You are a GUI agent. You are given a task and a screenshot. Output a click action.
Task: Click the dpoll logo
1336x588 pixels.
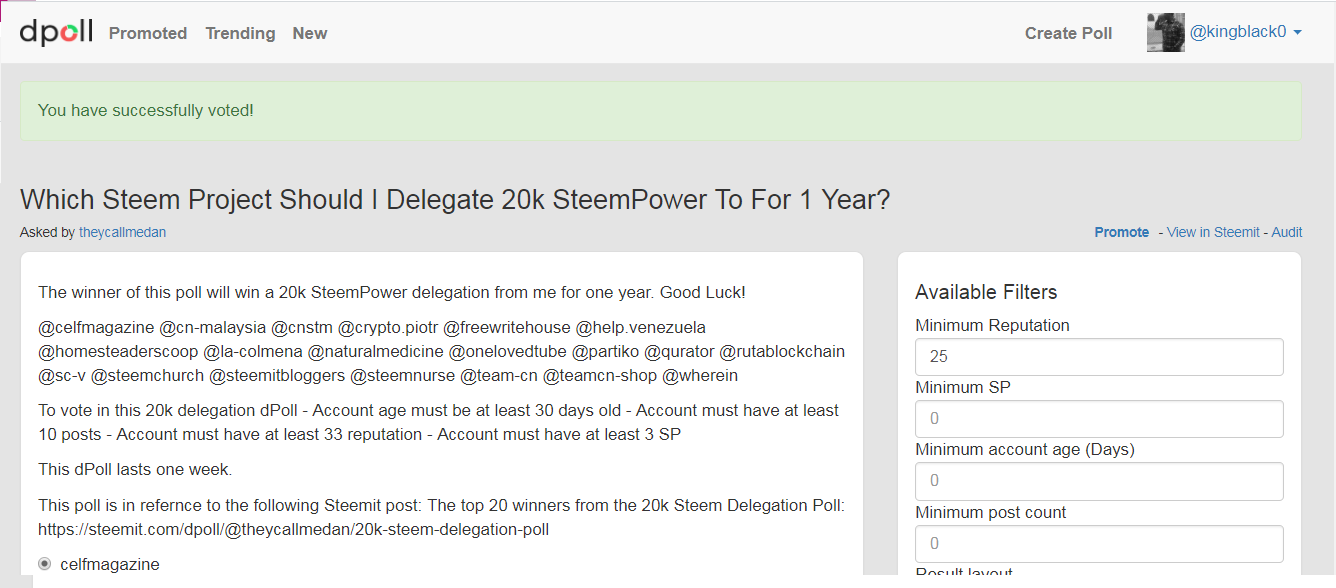[x=56, y=32]
